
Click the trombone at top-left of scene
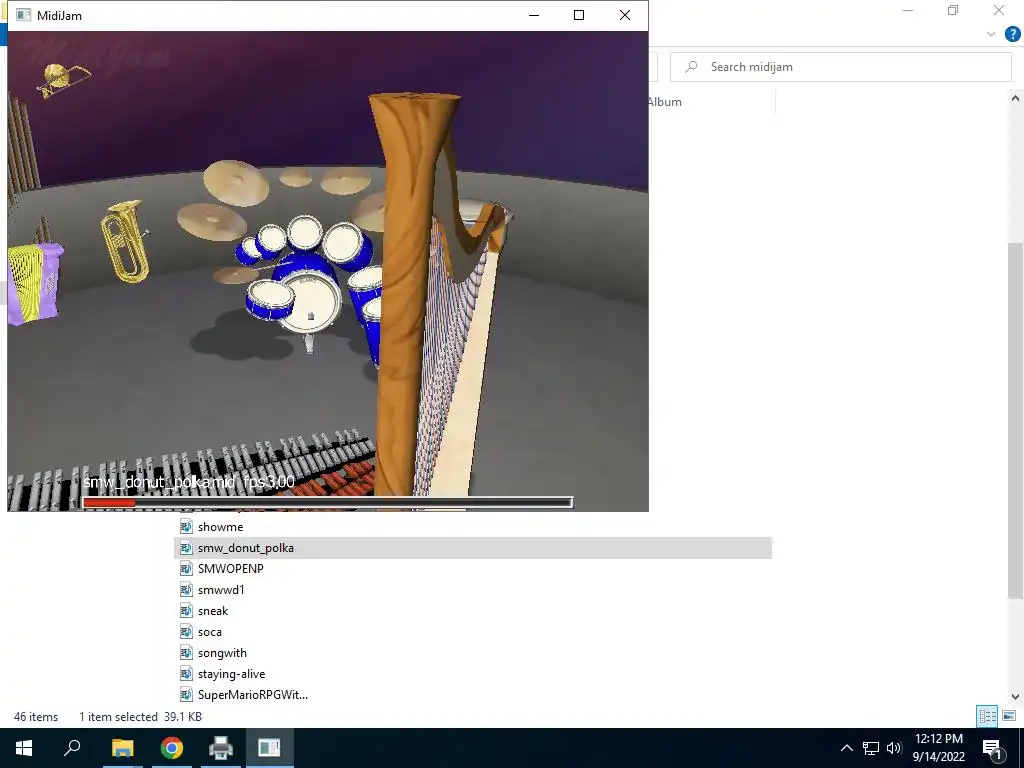[x=62, y=80]
